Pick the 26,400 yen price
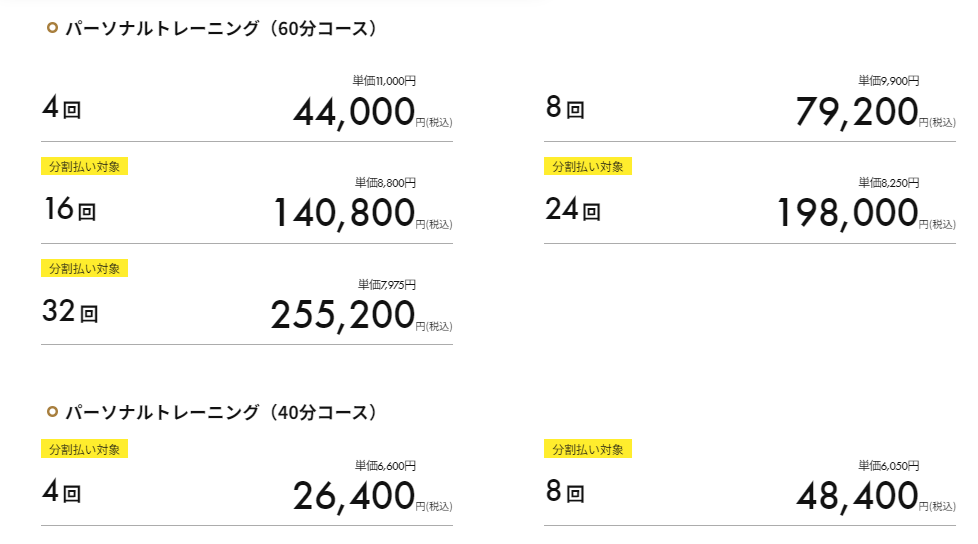Screen dimensions: 978x544 click(354, 496)
